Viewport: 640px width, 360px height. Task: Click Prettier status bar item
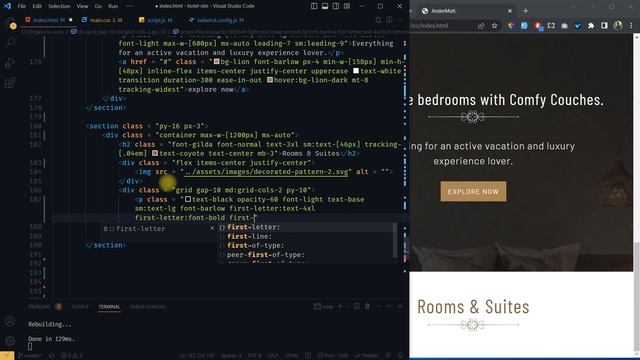click(x=367, y=356)
